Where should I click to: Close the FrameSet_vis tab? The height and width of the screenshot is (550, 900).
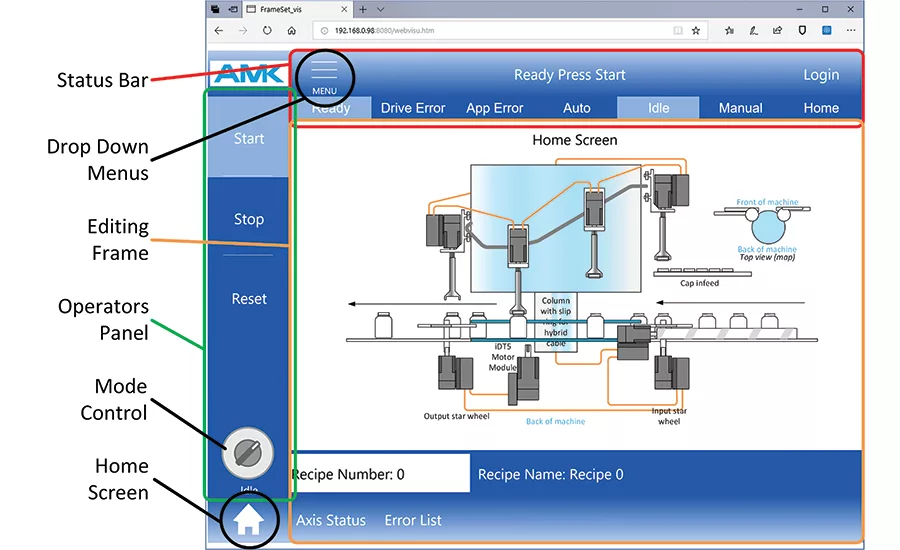click(344, 9)
